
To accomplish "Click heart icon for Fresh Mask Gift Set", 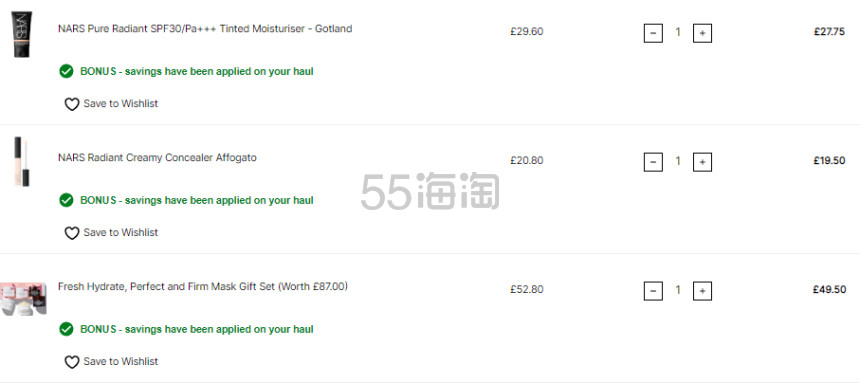I will point(72,362).
